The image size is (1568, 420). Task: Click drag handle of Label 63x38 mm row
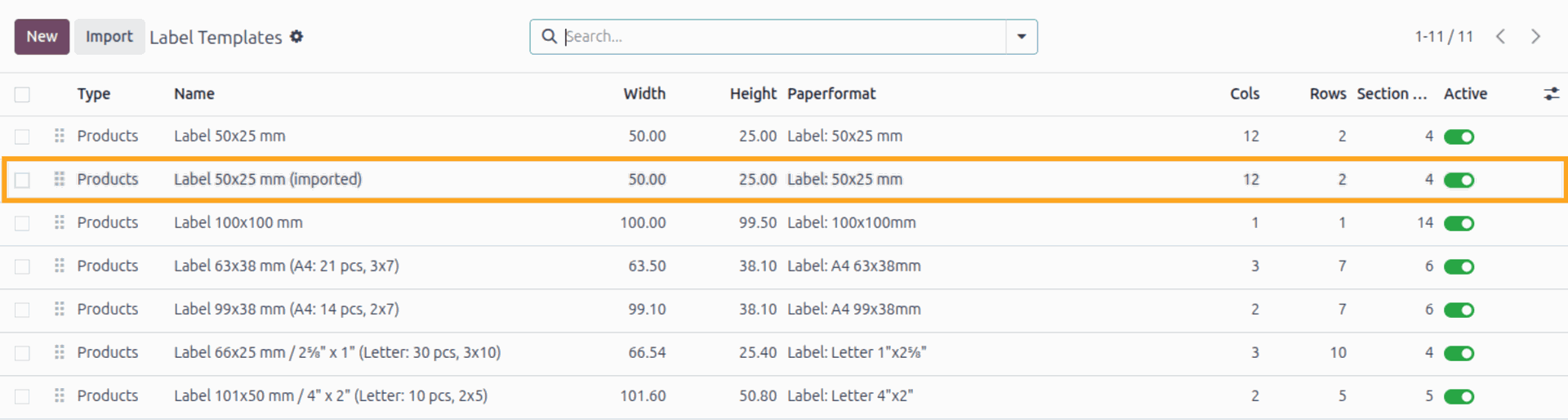click(x=59, y=266)
